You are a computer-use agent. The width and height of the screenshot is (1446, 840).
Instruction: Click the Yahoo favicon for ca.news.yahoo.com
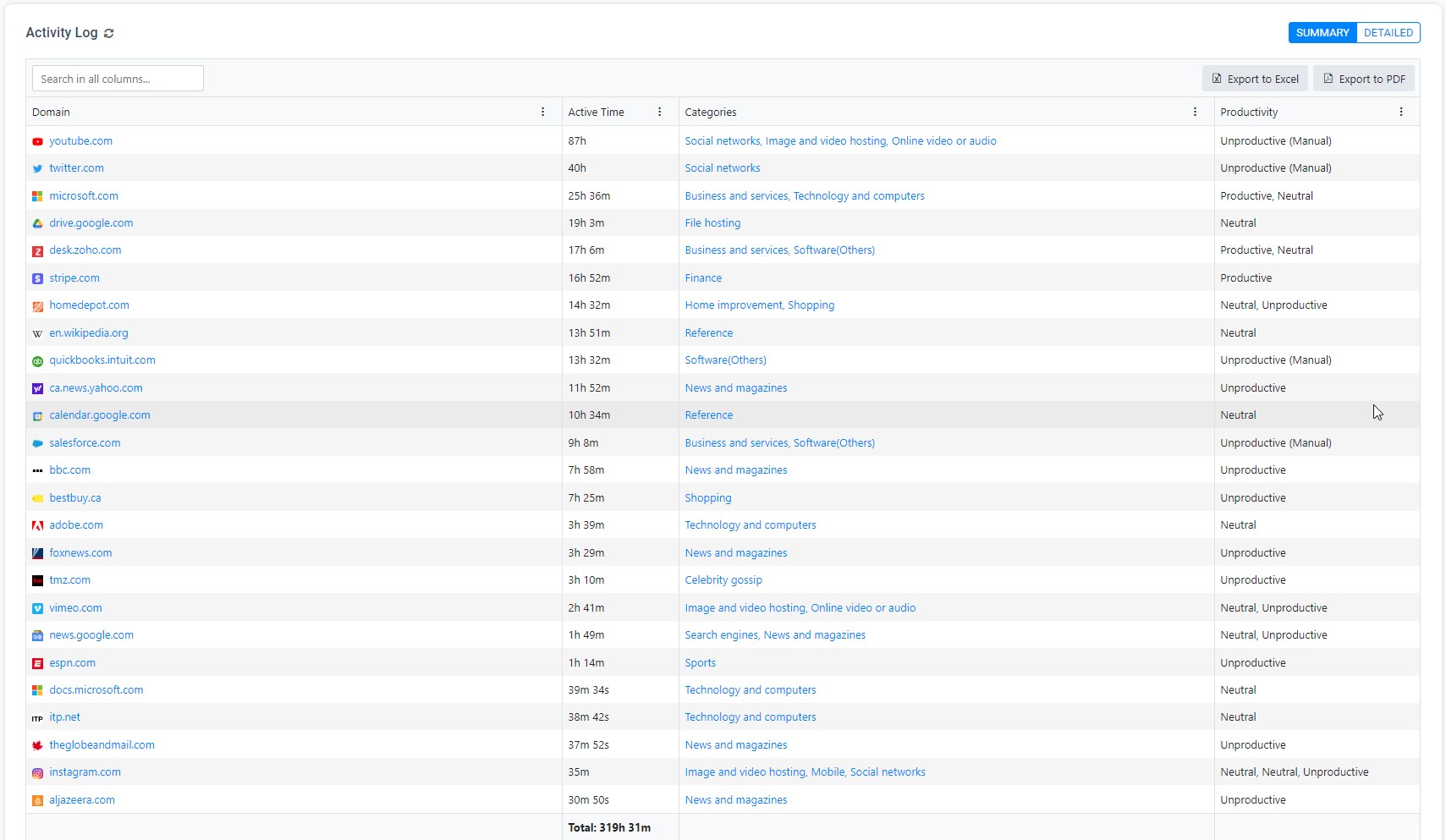coord(37,388)
